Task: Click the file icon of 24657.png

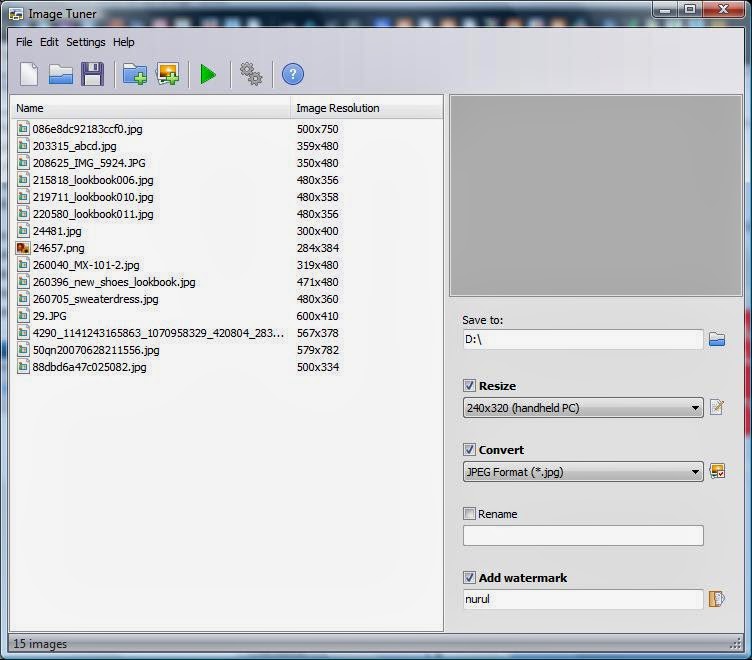Action: pos(23,248)
